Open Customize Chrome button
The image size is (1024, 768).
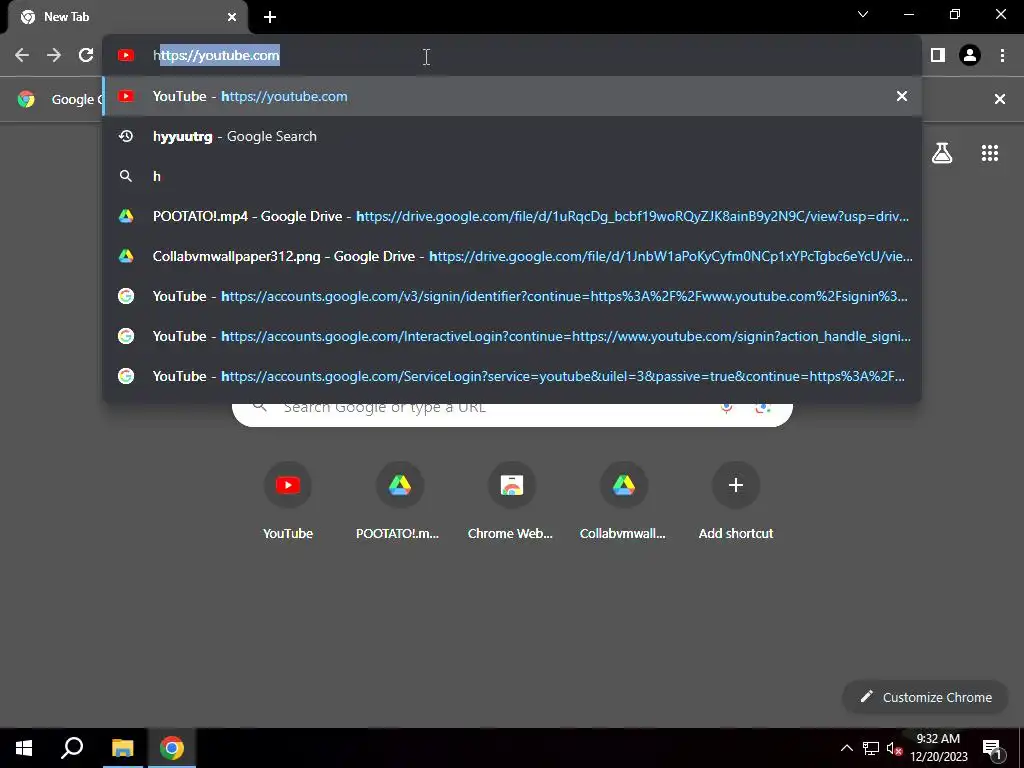[x=926, y=697]
